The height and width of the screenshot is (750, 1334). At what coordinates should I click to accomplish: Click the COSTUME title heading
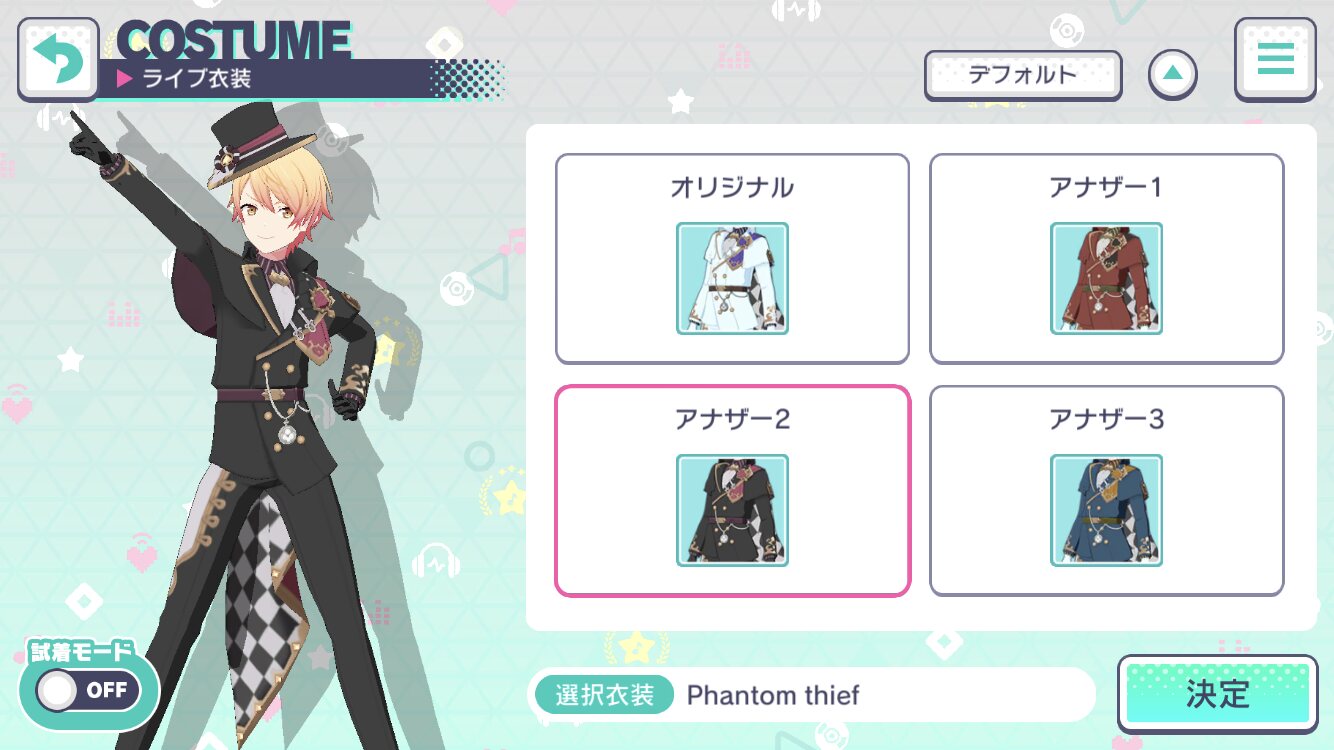234,40
